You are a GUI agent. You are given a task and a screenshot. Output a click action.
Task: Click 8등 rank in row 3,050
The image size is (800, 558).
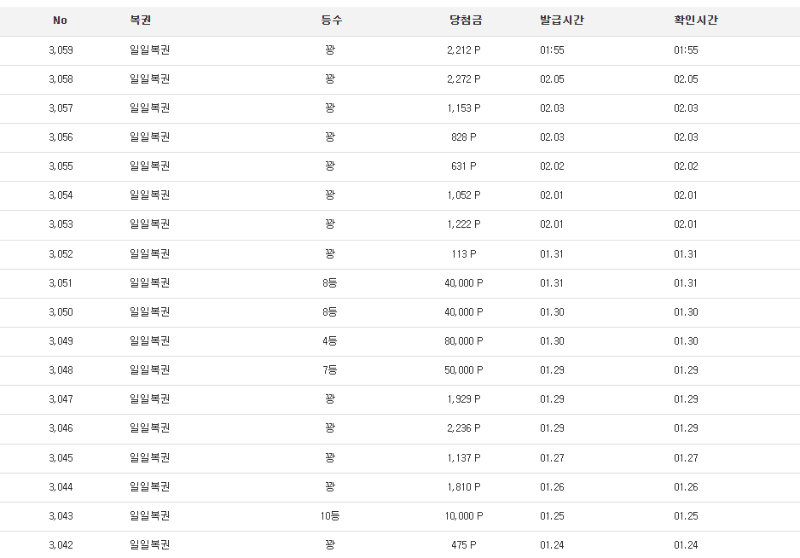[x=330, y=312]
